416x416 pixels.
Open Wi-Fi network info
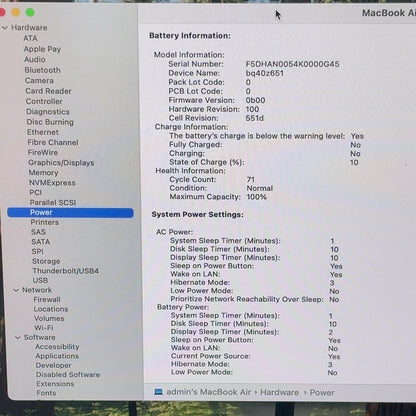[44, 328]
